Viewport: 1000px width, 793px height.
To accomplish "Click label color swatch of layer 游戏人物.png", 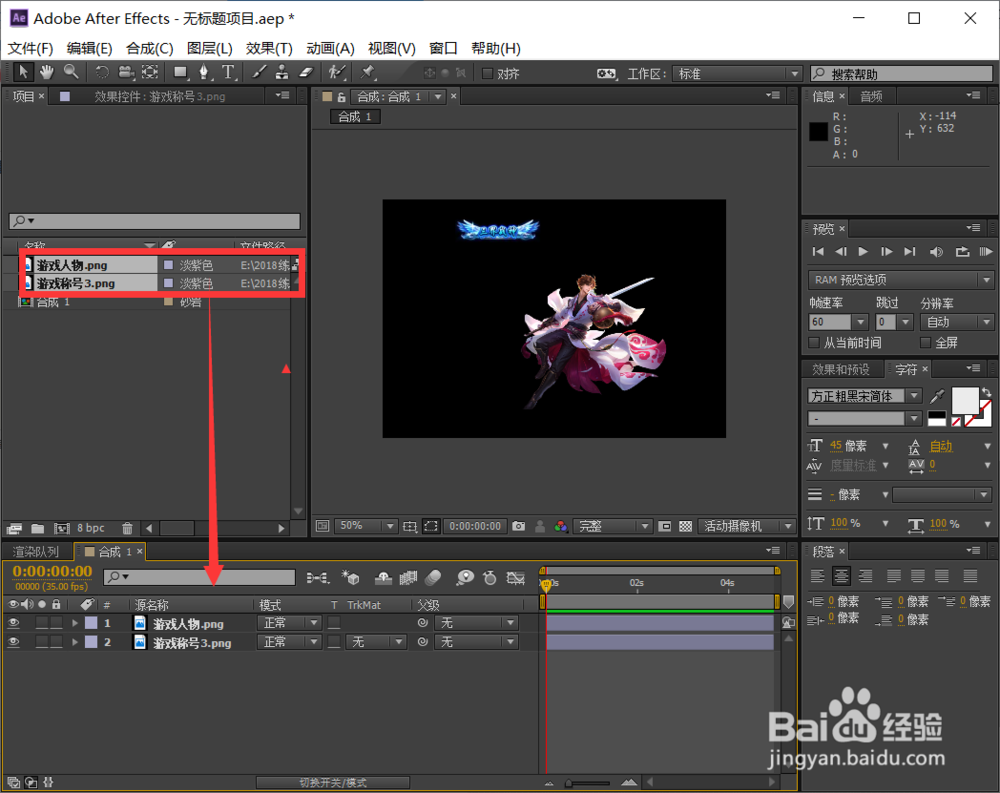I will click(x=91, y=623).
